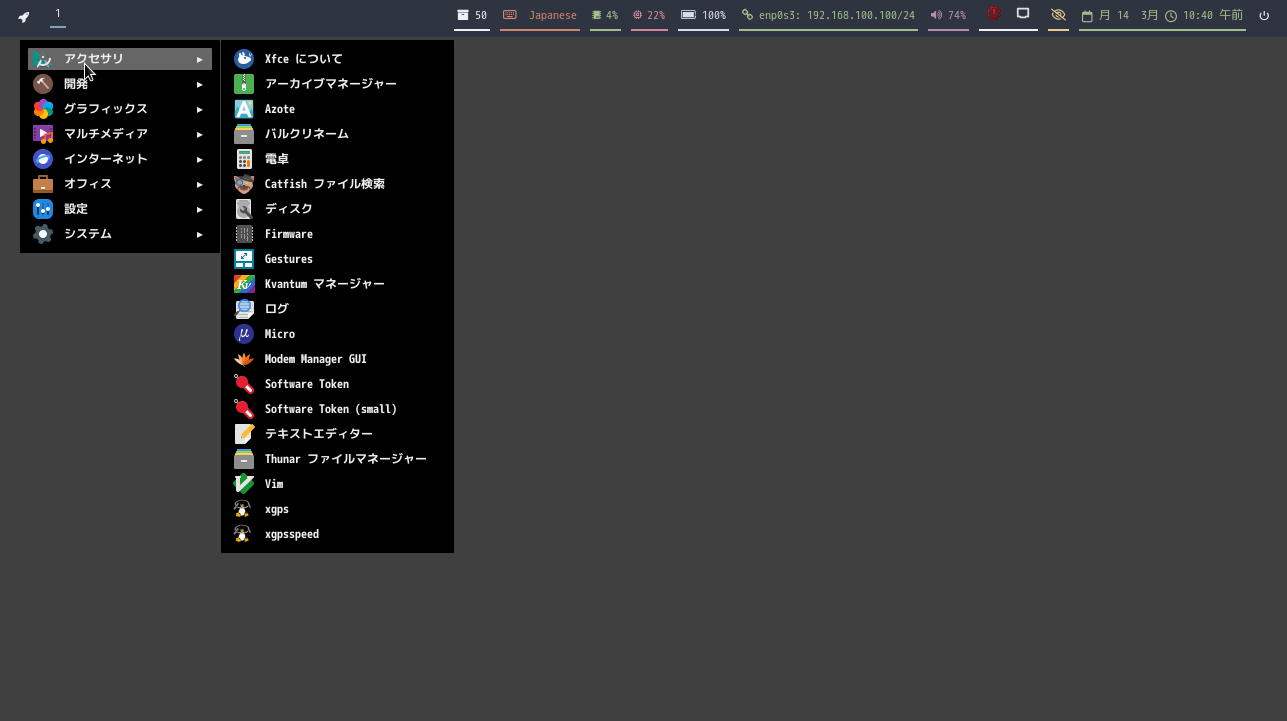Image resolution: width=1287 pixels, height=721 pixels.
Task: Launch Azote from the menu
Action: (337, 109)
